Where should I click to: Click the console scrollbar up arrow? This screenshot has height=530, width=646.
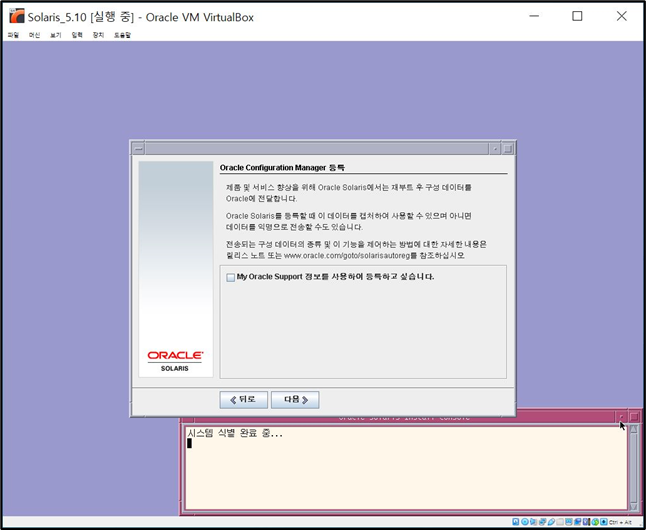tap(634, 429)
